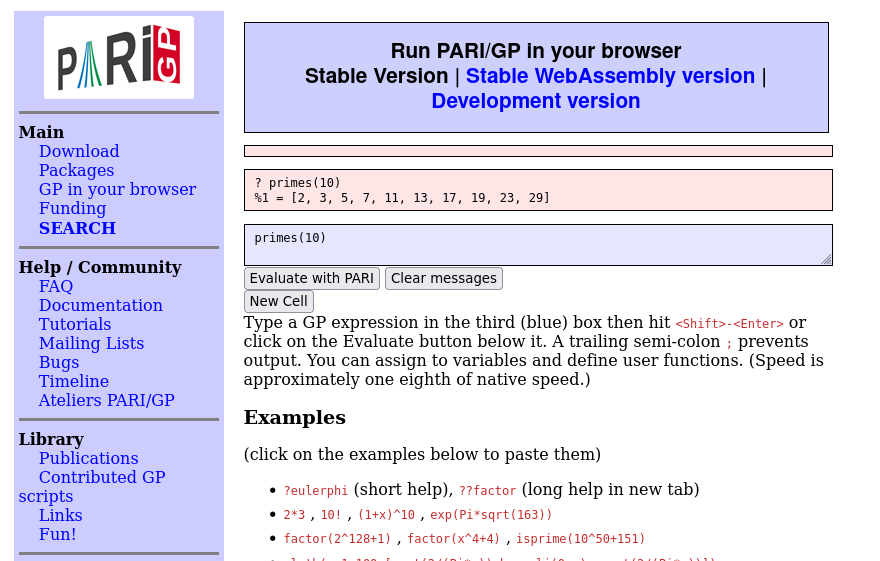Paste the 10! example
Viewport: 880px width, 561px height.
click(331, 515)
